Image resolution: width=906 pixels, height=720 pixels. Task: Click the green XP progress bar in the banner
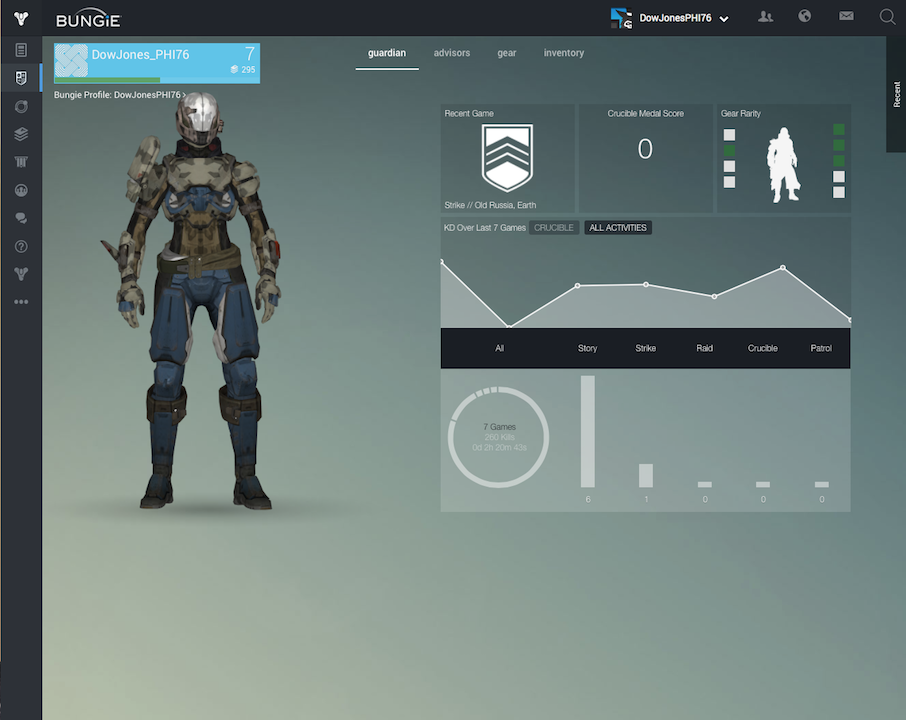[x=107, y=80]
